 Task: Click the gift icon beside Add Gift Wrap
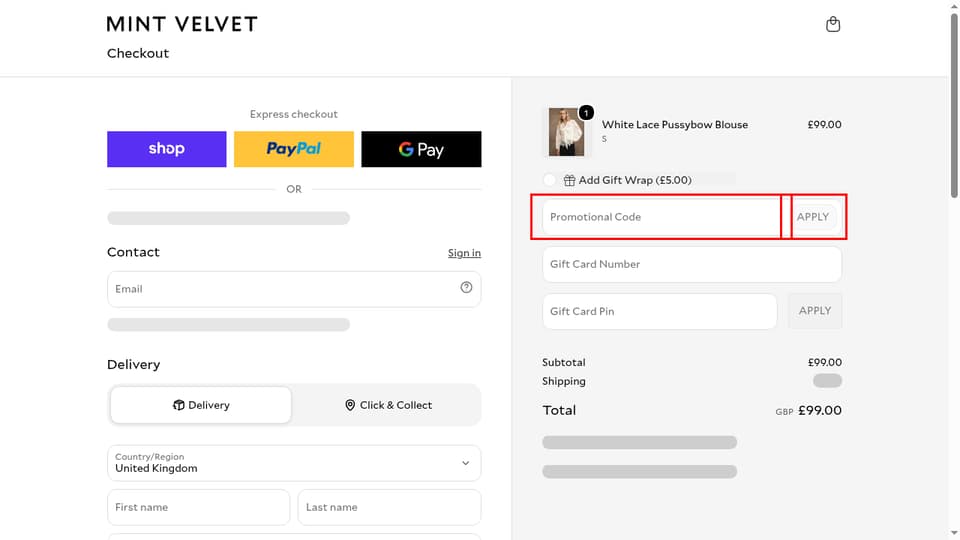click(569, 180)
